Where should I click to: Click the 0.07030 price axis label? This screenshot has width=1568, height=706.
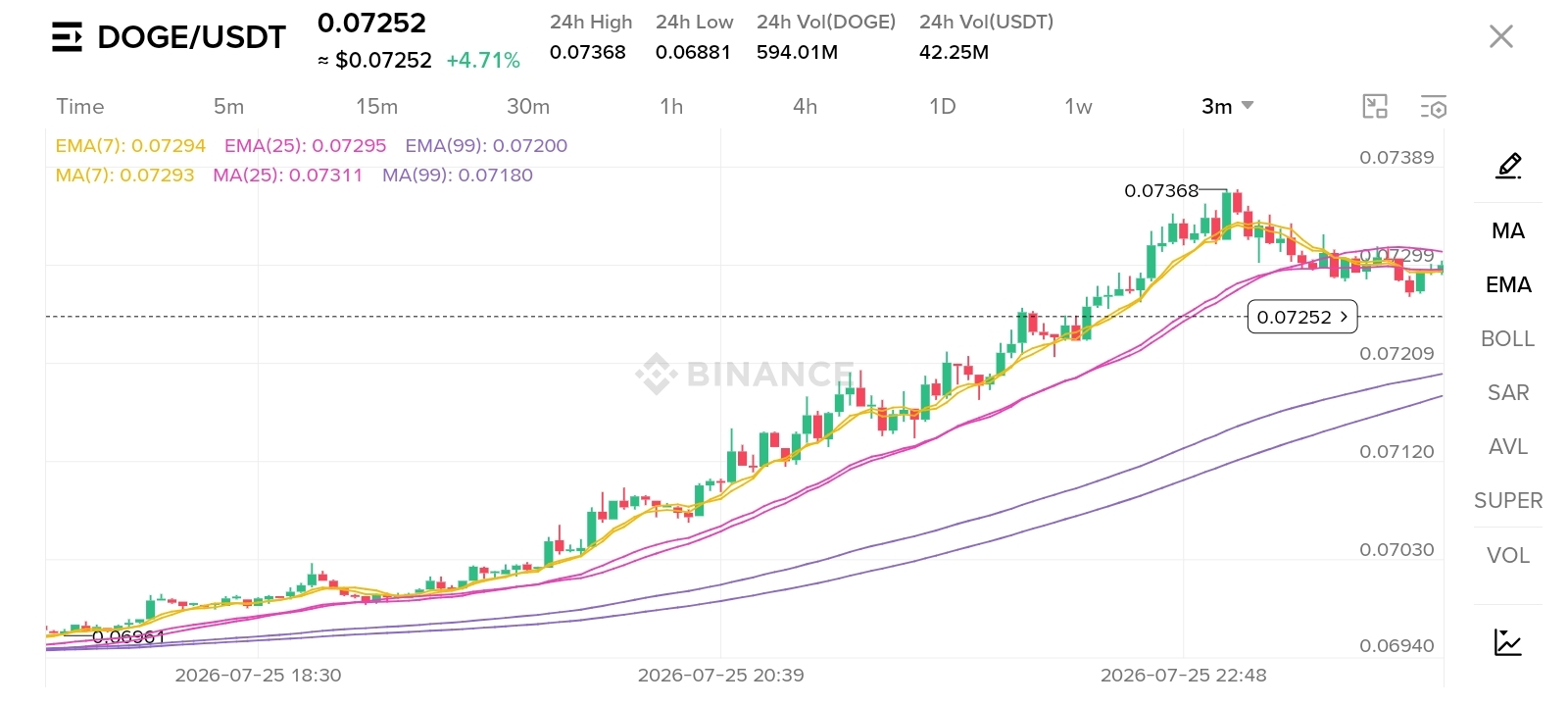tap(1396, 549)
